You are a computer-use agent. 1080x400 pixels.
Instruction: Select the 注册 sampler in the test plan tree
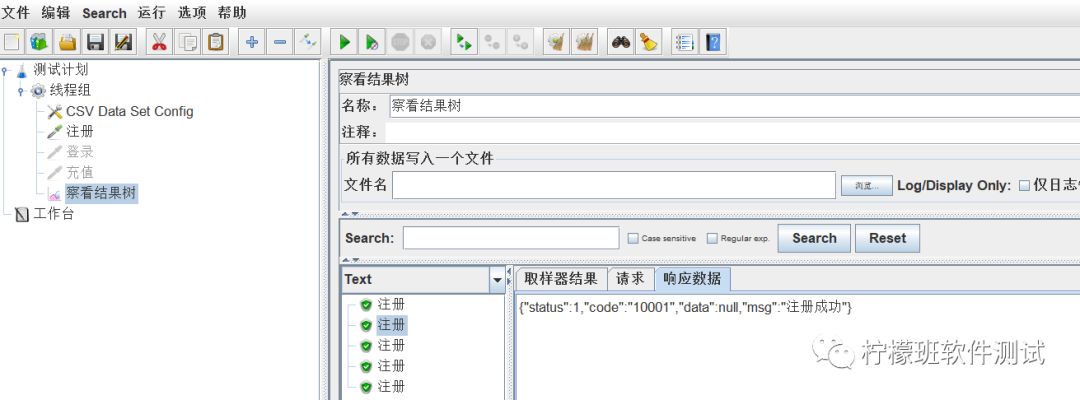(x=80, y=131)
